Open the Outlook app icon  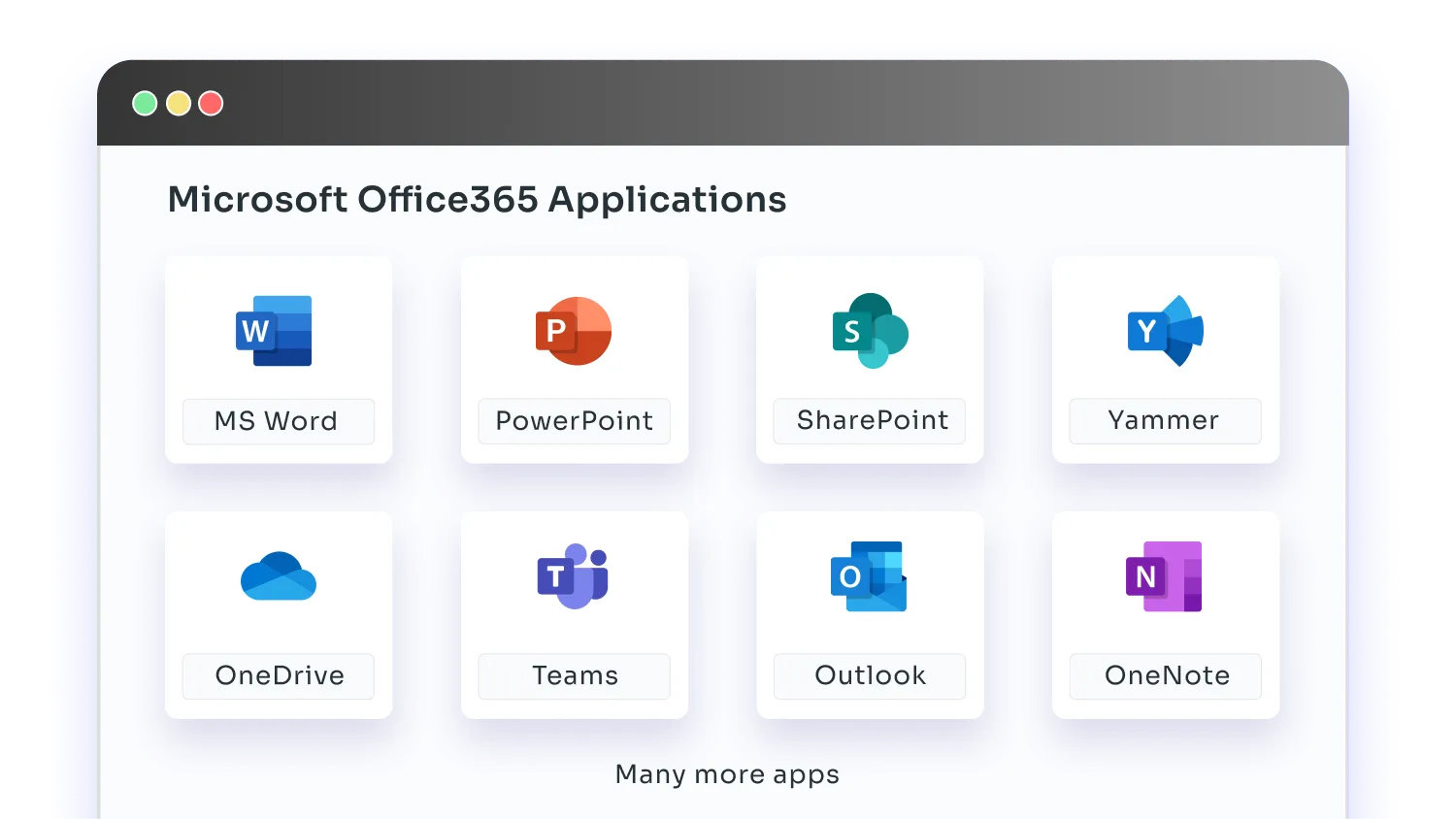point(869,576)
